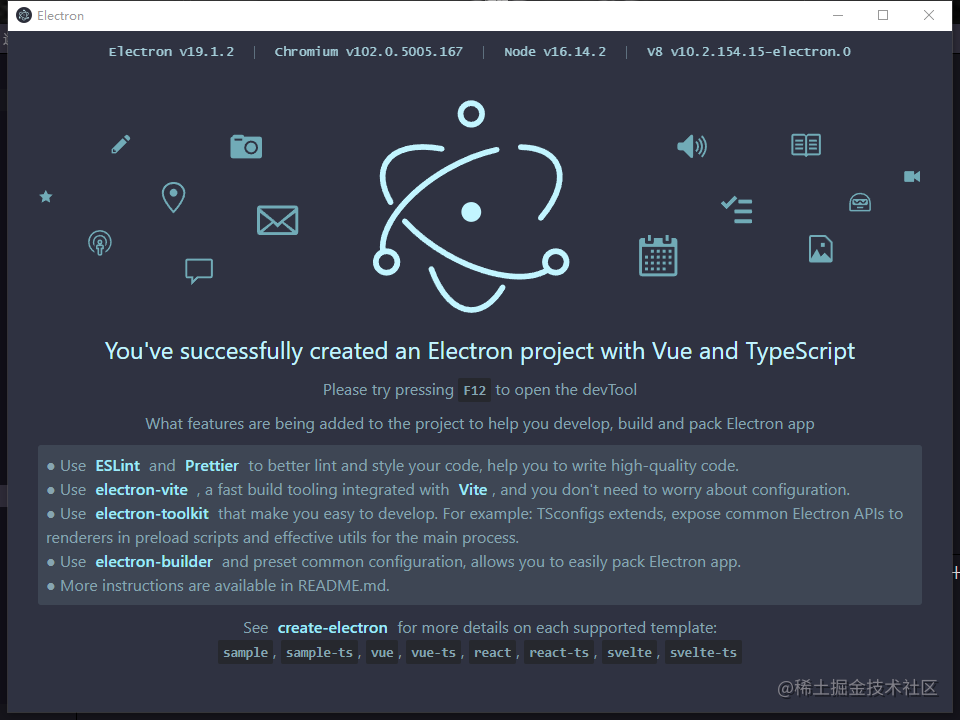Image resolution: width=960 pixels, height=720 pixels.
Task: Click the podcast broadcast icon
Action: point(100,243)
